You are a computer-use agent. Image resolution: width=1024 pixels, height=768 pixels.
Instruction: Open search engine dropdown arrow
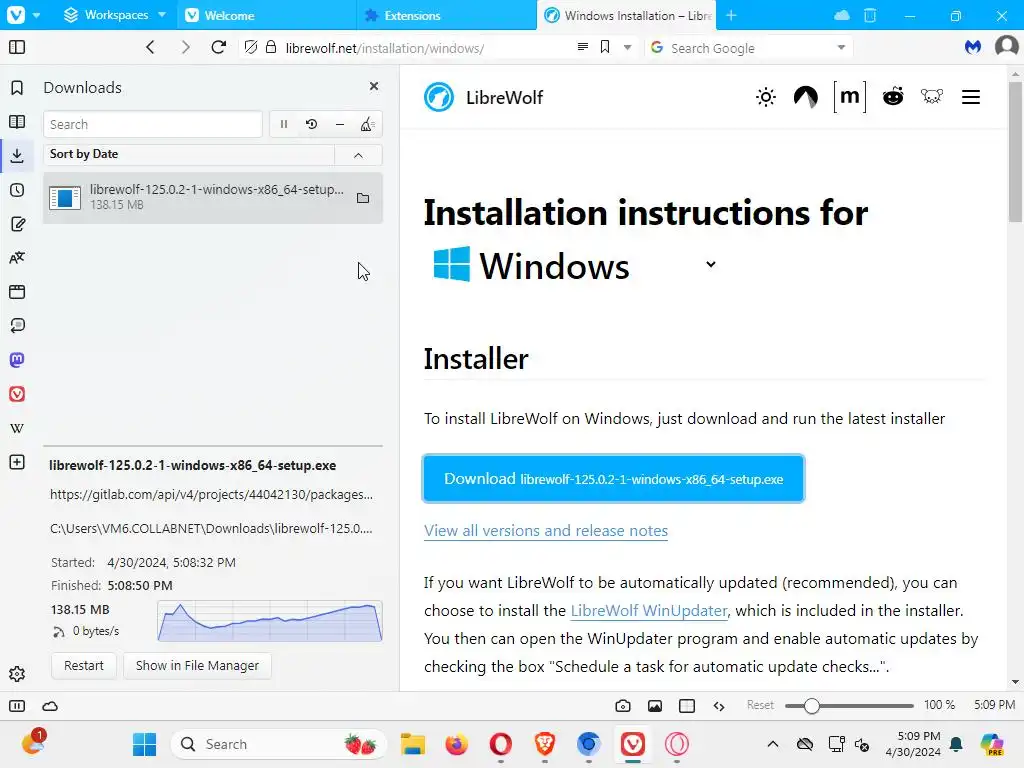(841, 47)
